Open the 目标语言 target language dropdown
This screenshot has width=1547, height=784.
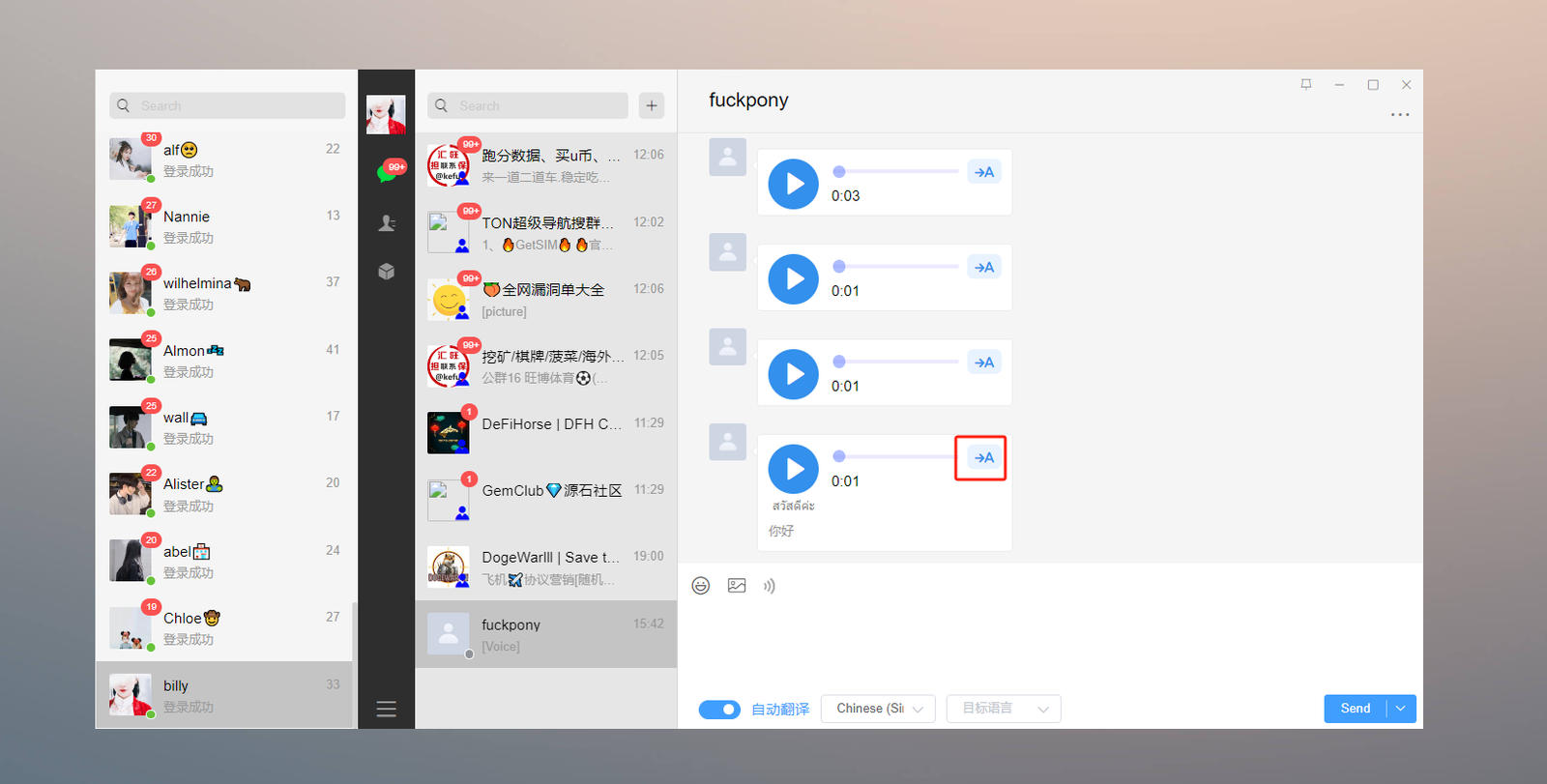point(1004,709)
